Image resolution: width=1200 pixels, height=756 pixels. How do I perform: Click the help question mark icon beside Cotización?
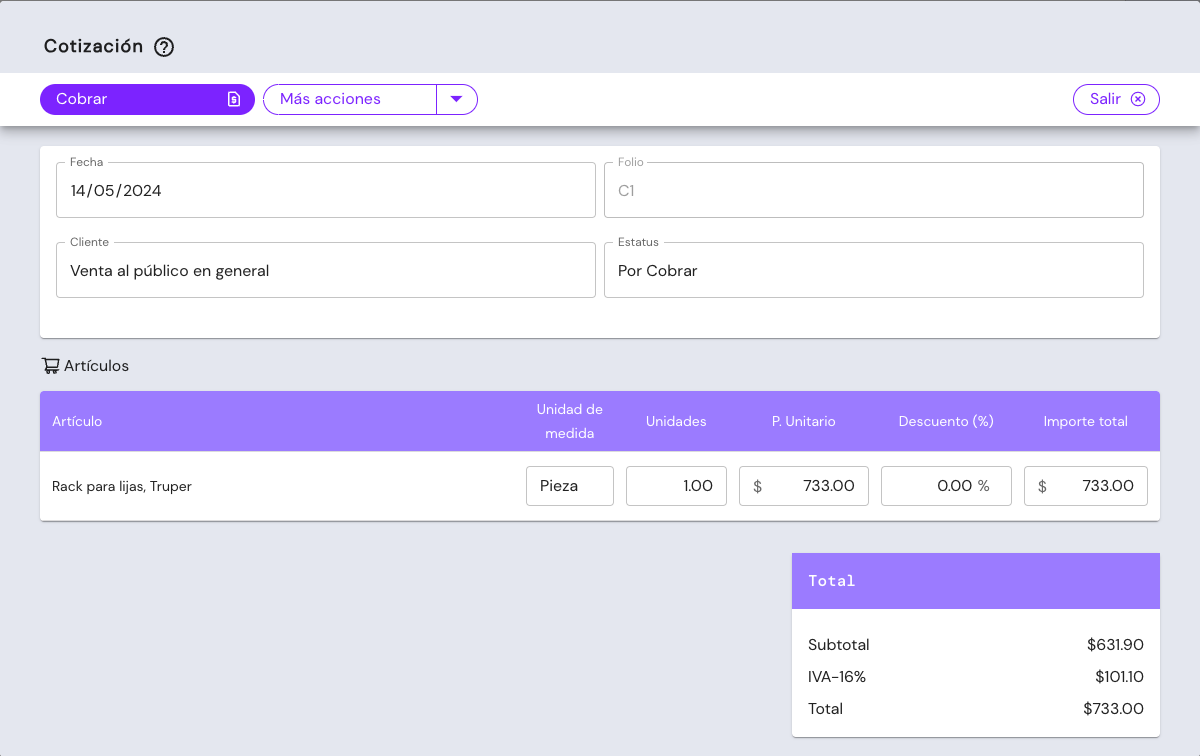click(164, 47)
